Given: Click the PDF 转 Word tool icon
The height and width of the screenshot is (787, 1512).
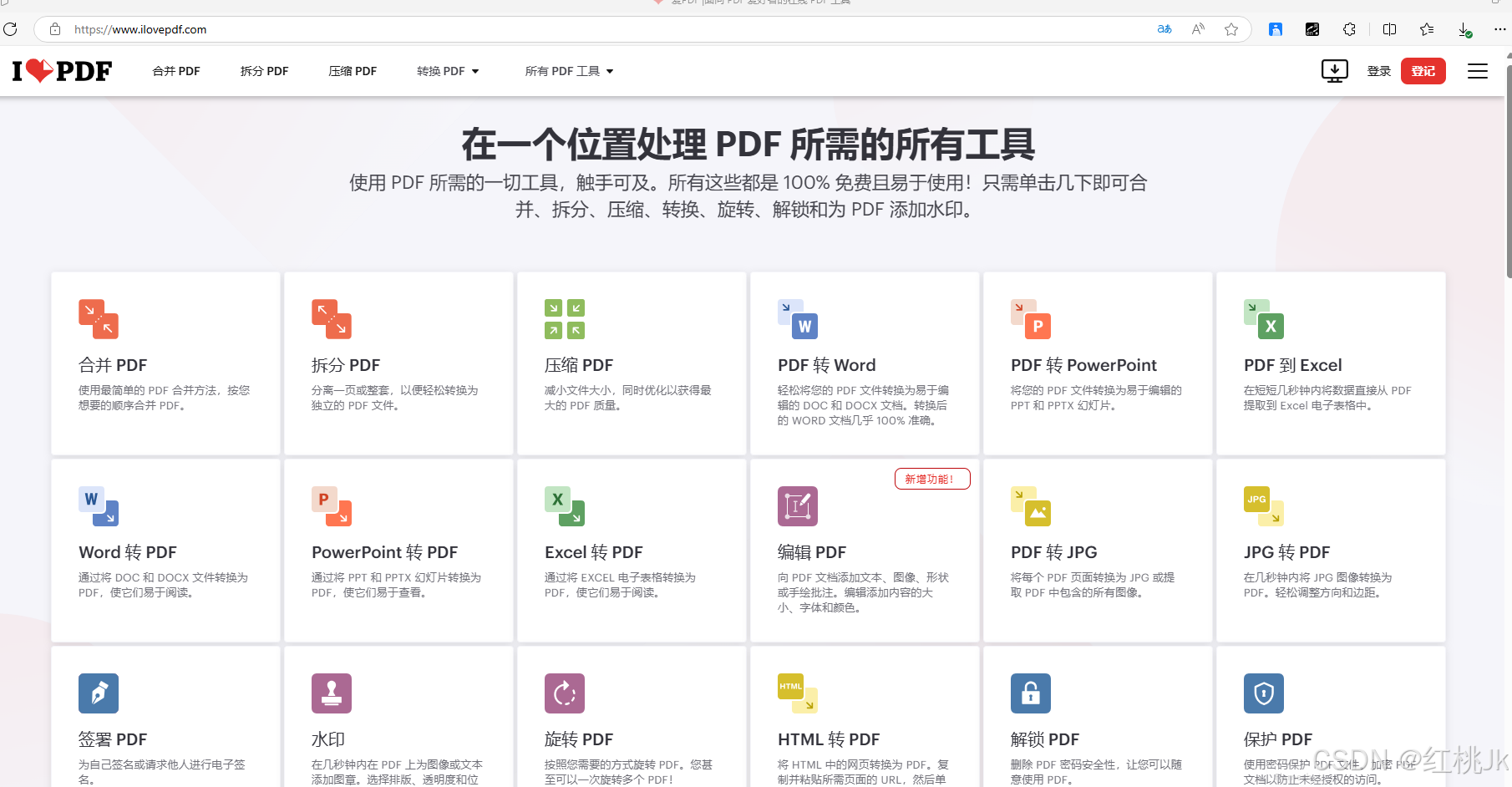Looking at the screenshot, I should point(798,319).
